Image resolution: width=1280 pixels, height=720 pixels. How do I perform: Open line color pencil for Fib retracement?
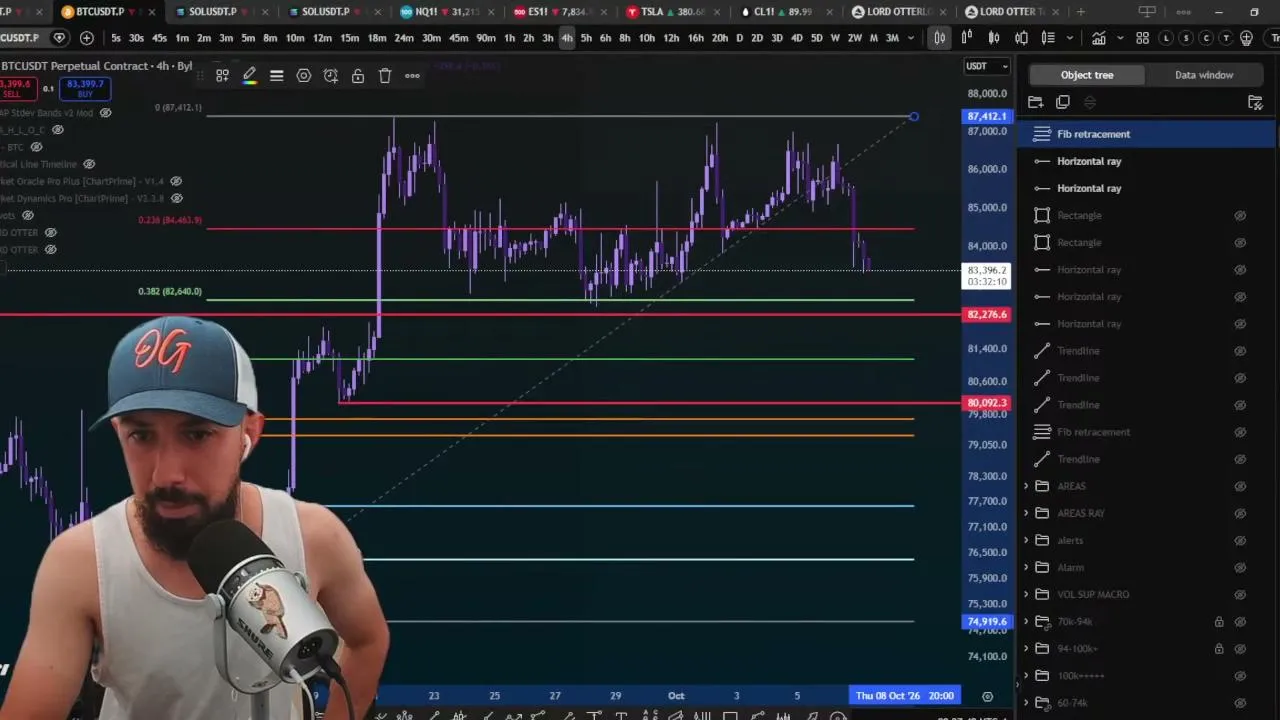point(249,76)
